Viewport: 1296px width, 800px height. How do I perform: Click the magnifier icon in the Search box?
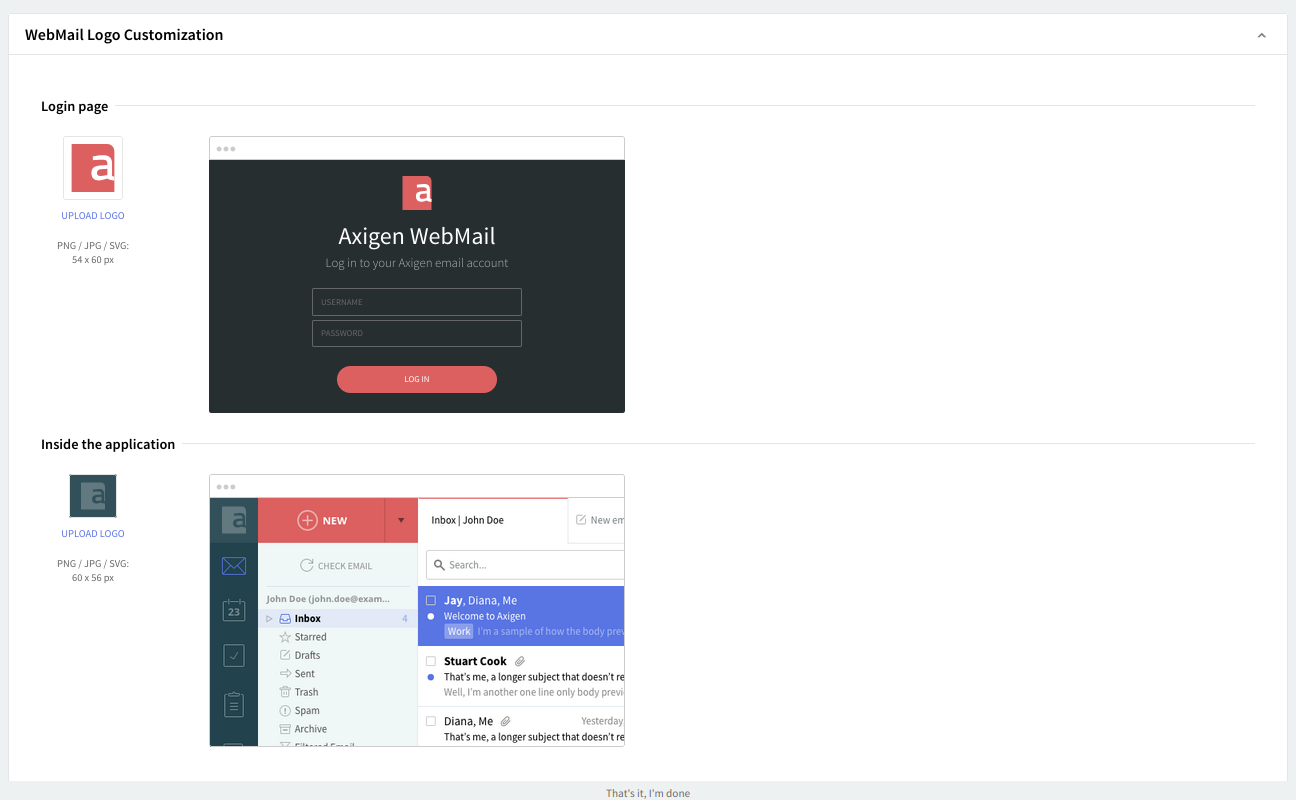tap(439, 565)
